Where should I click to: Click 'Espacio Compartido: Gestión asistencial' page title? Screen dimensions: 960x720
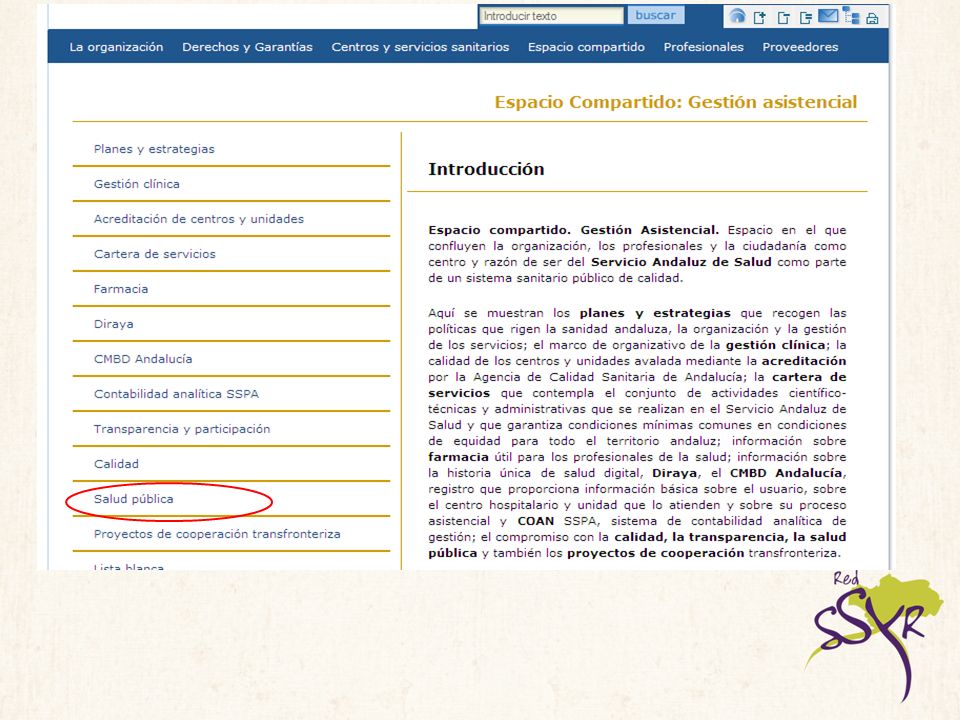[676, 102]
